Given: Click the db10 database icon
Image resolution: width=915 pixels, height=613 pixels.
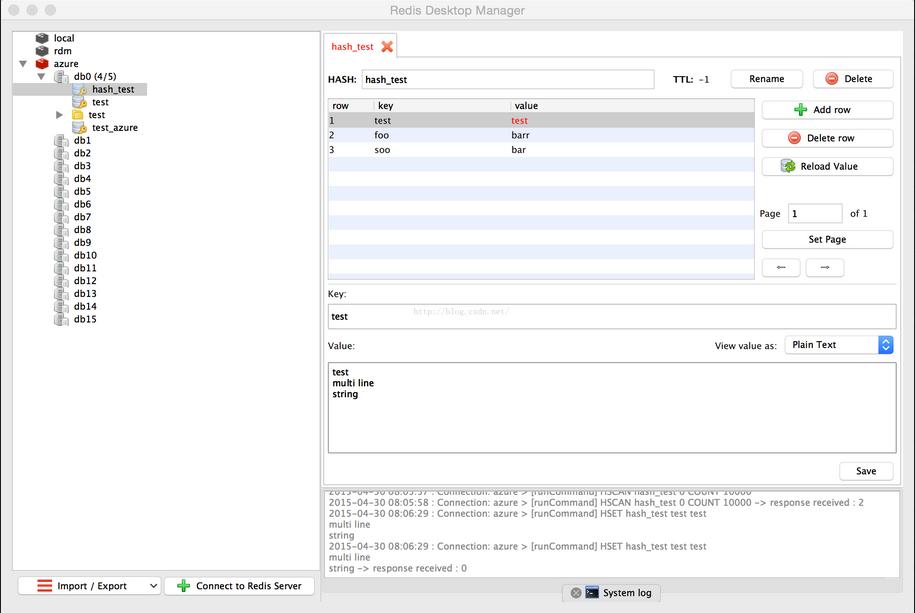Looking at the screenshot, I should click(61, 255).
